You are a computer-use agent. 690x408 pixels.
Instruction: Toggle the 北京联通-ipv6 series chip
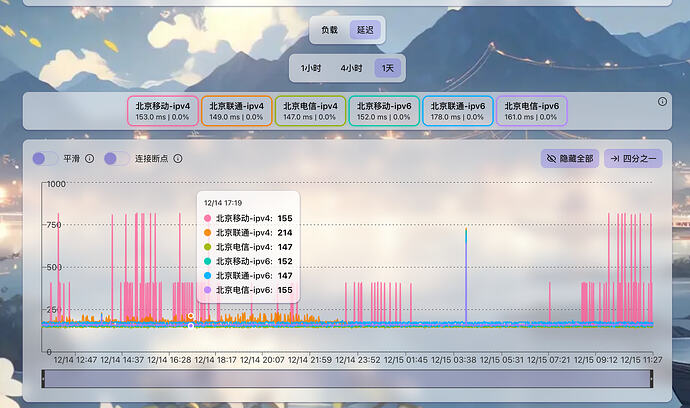(458, 111)
